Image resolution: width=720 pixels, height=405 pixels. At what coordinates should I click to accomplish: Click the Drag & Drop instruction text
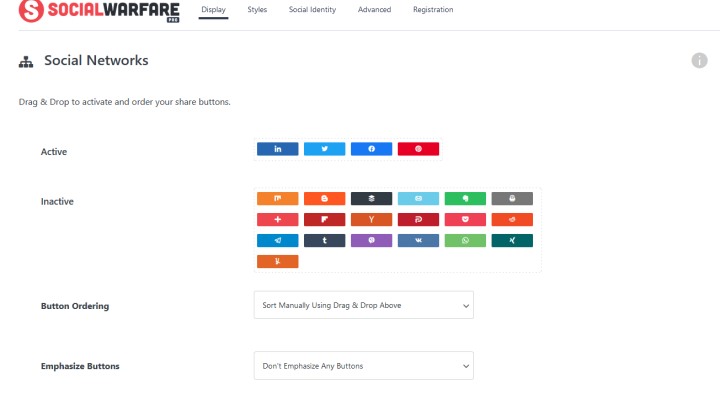[124, 102]
